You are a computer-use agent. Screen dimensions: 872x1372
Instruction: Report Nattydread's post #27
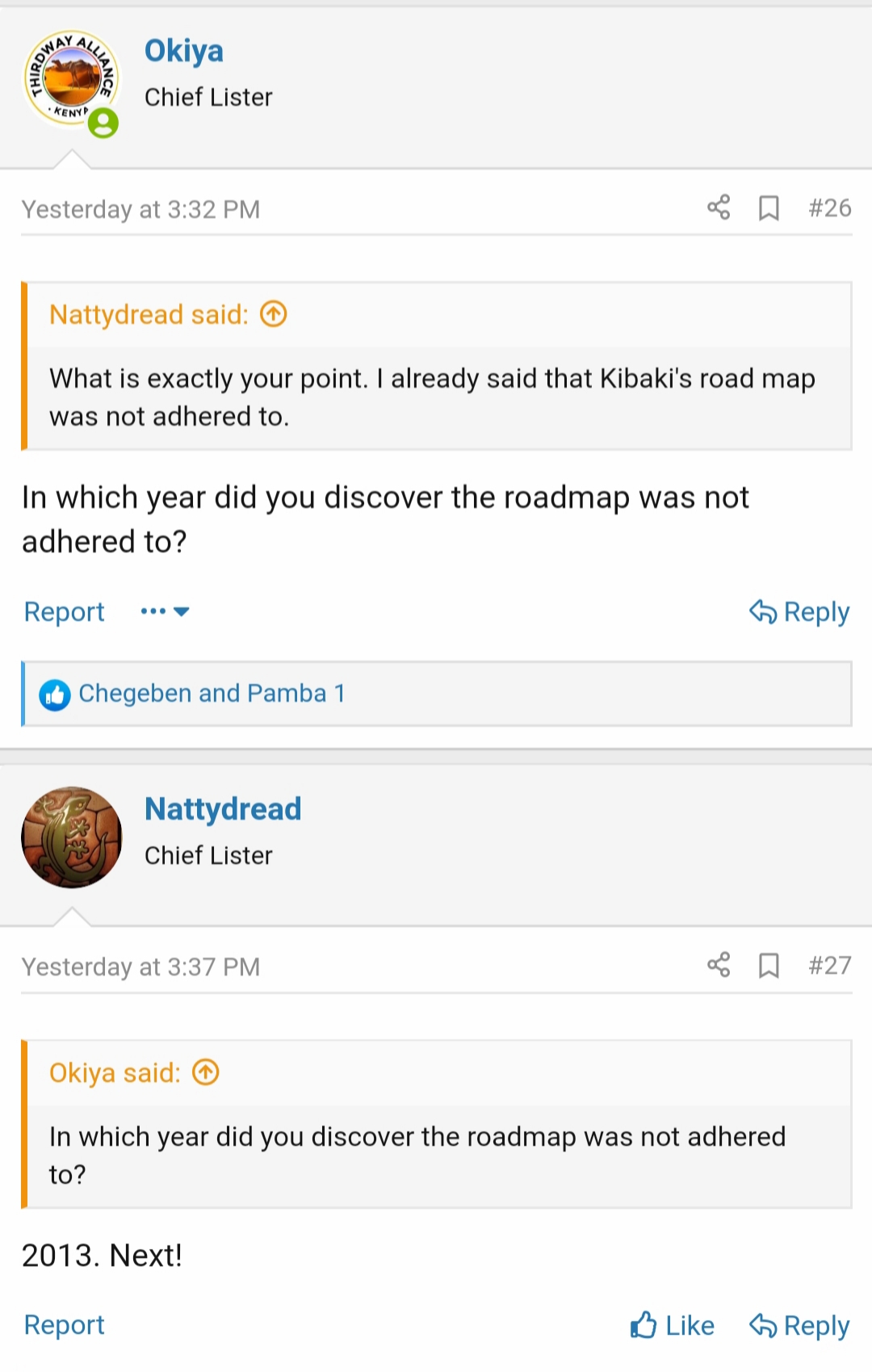[x=65, y=1325]
